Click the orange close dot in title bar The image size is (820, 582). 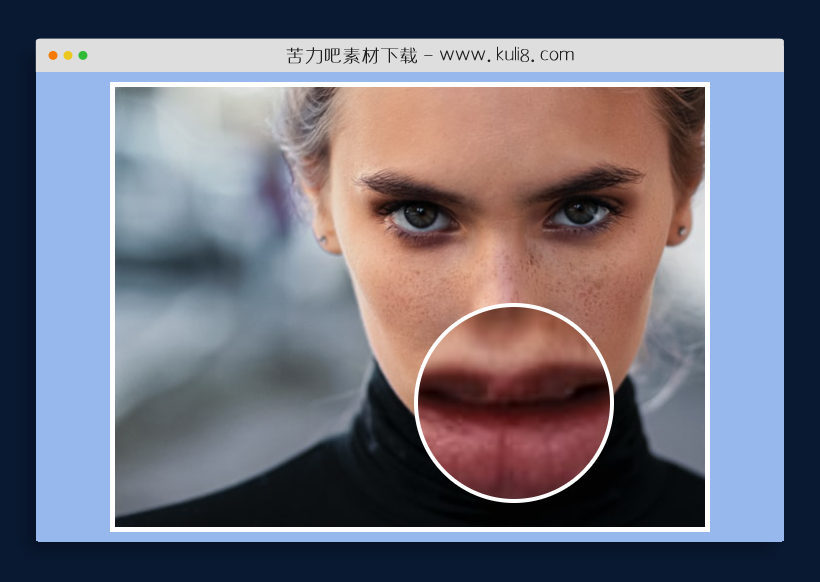click(53, 55)
